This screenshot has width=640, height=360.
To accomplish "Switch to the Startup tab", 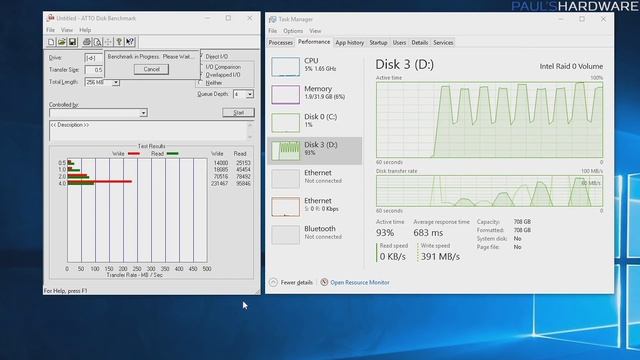I will point(378,42).
